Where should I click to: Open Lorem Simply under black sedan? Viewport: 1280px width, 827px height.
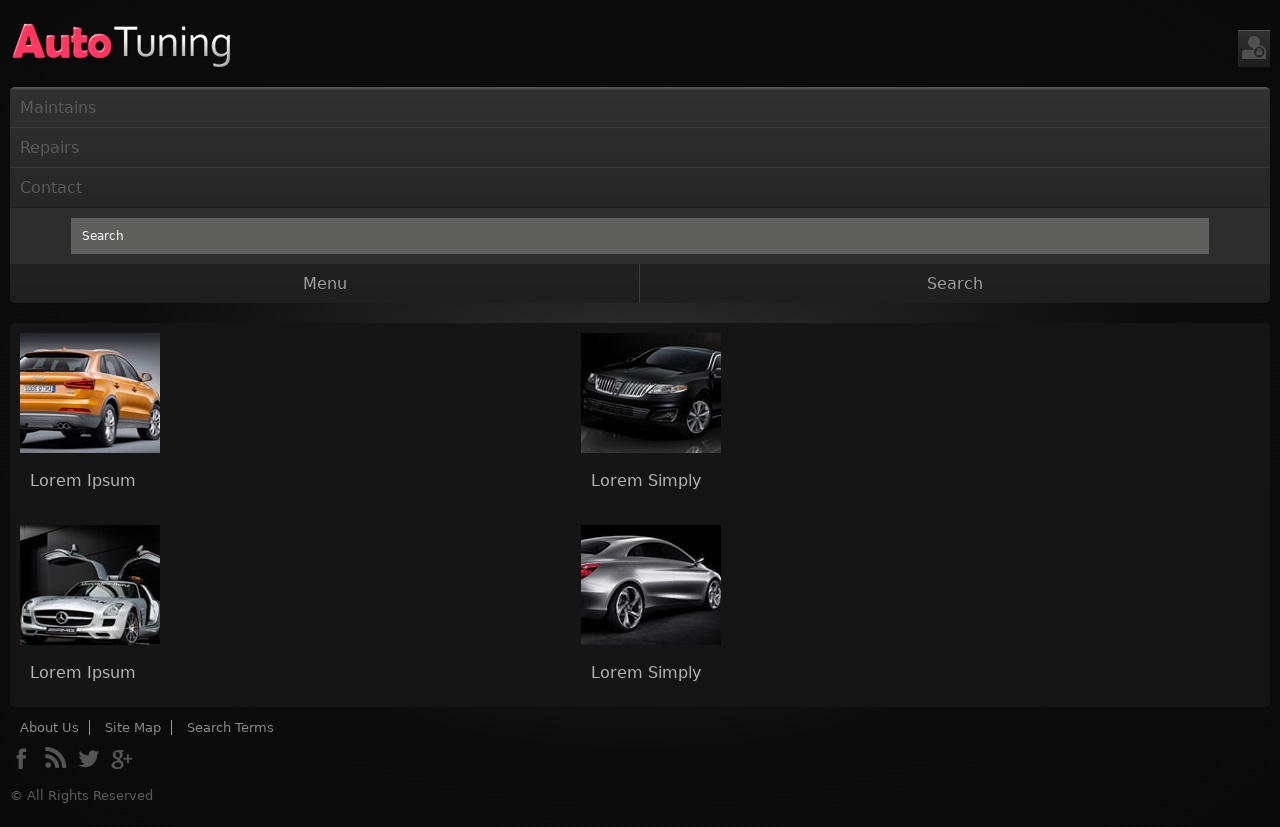(646, 481)
